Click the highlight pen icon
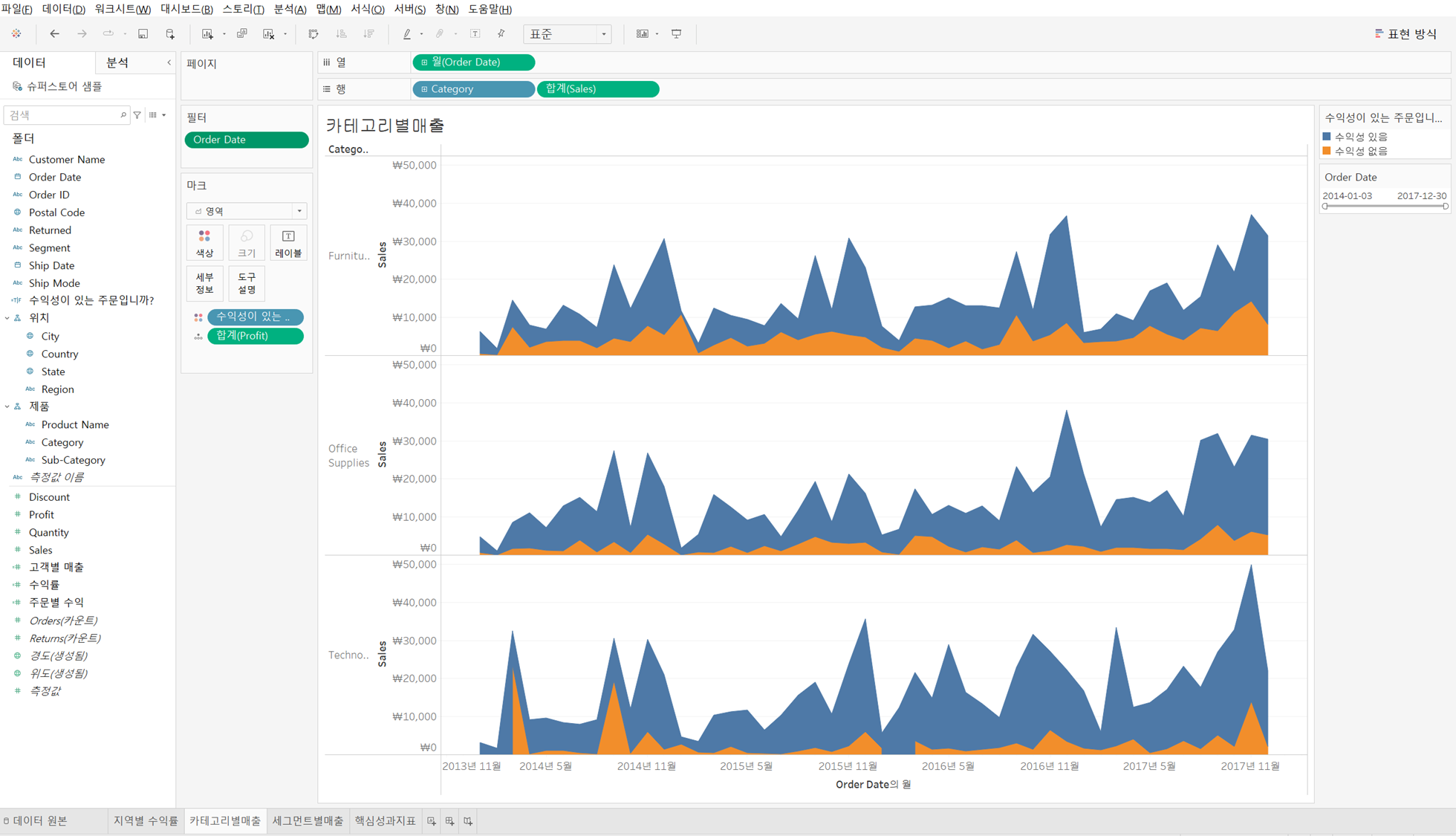The width and height of the screenshot is (1456, 836). pos(406,33)
